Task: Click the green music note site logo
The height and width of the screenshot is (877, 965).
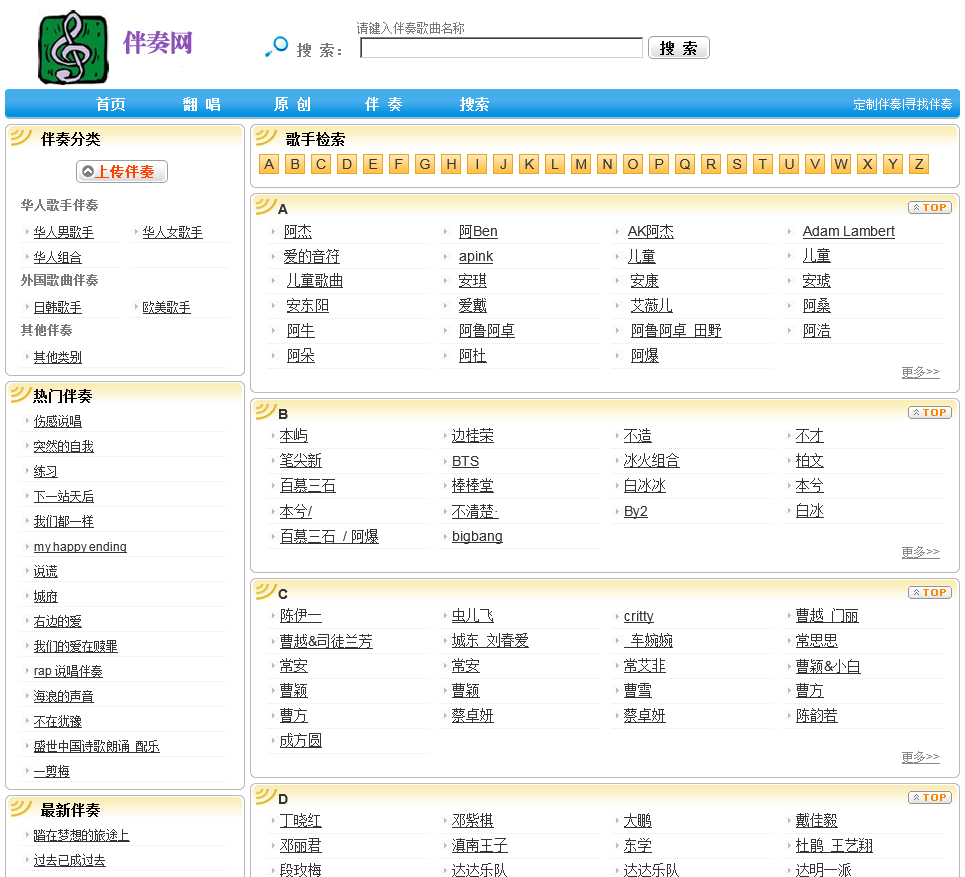Action: coord(73,47)
